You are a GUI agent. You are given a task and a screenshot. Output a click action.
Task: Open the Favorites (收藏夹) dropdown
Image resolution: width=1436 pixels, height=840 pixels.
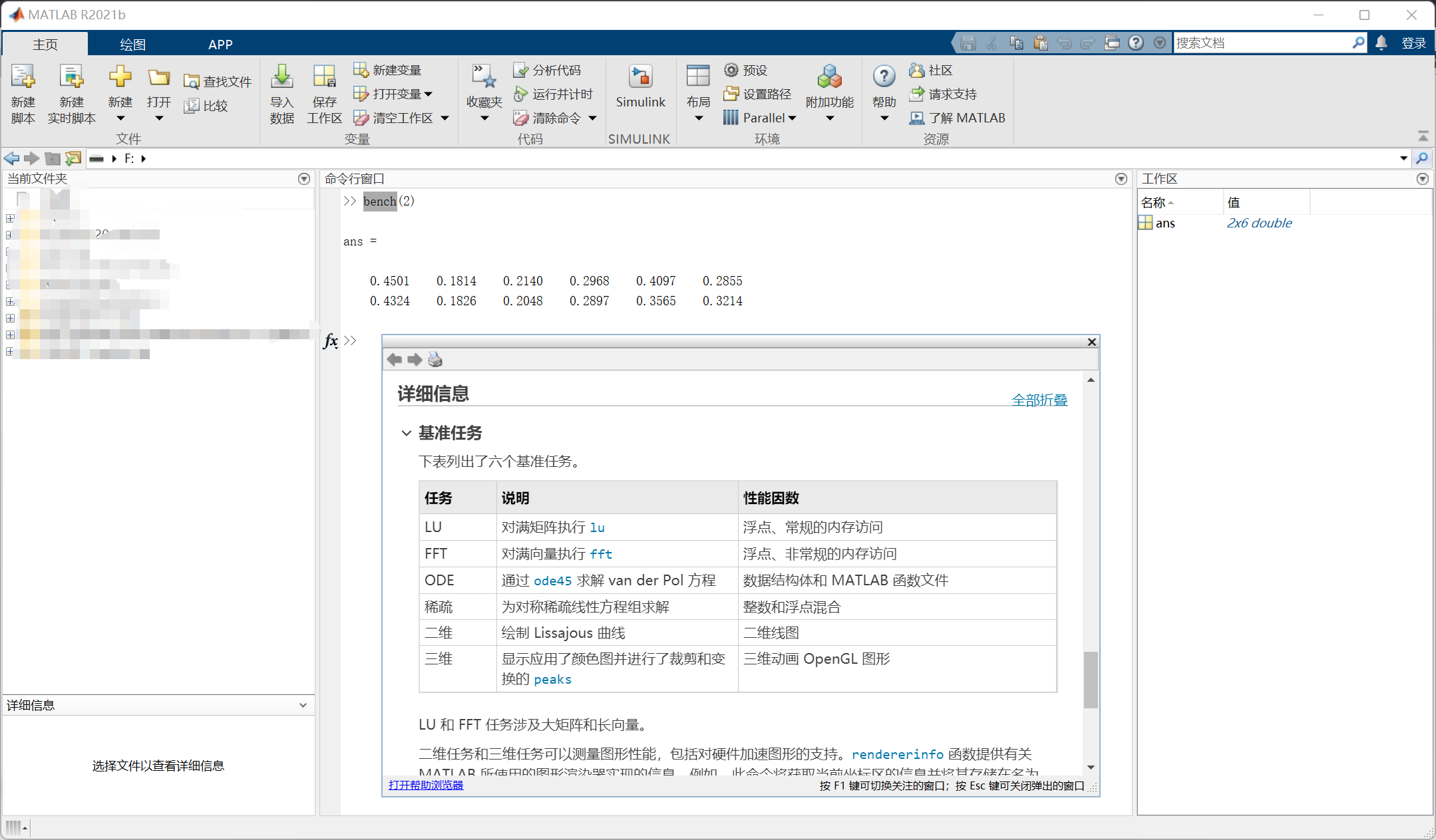(x=484, y=119)
